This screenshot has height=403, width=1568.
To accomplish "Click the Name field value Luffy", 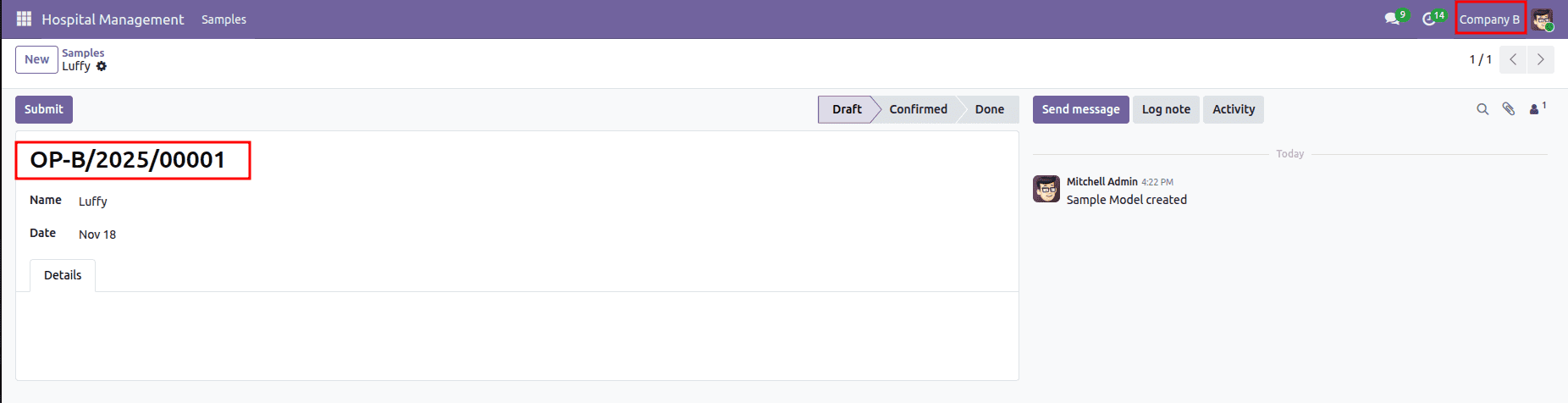I will pyautogui.click(x=93, y=201).
